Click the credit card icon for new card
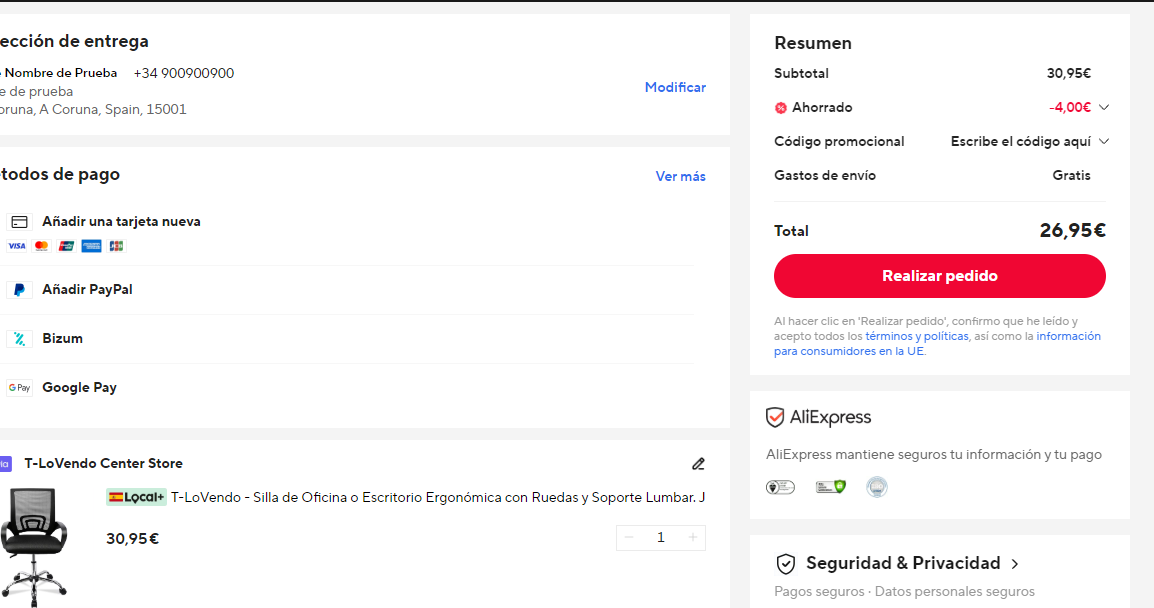This screenshot has height=608, width=1154. 19,222
